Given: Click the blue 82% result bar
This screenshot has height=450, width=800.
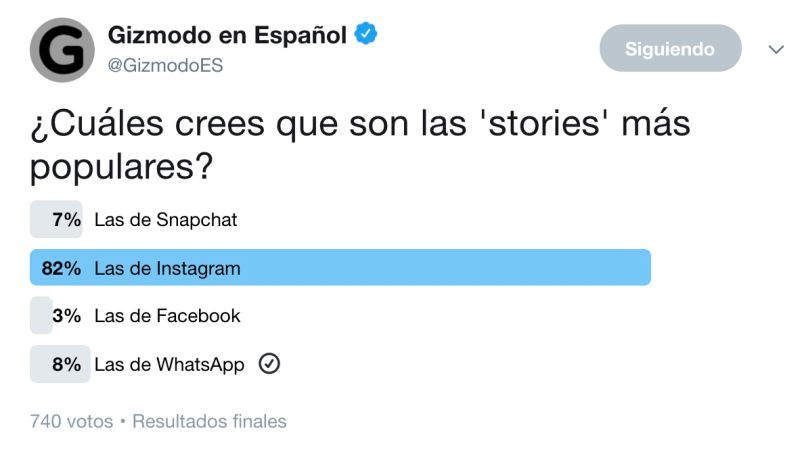Looking at the screenshot, I should pyautogui.click(x=340, y=267).
